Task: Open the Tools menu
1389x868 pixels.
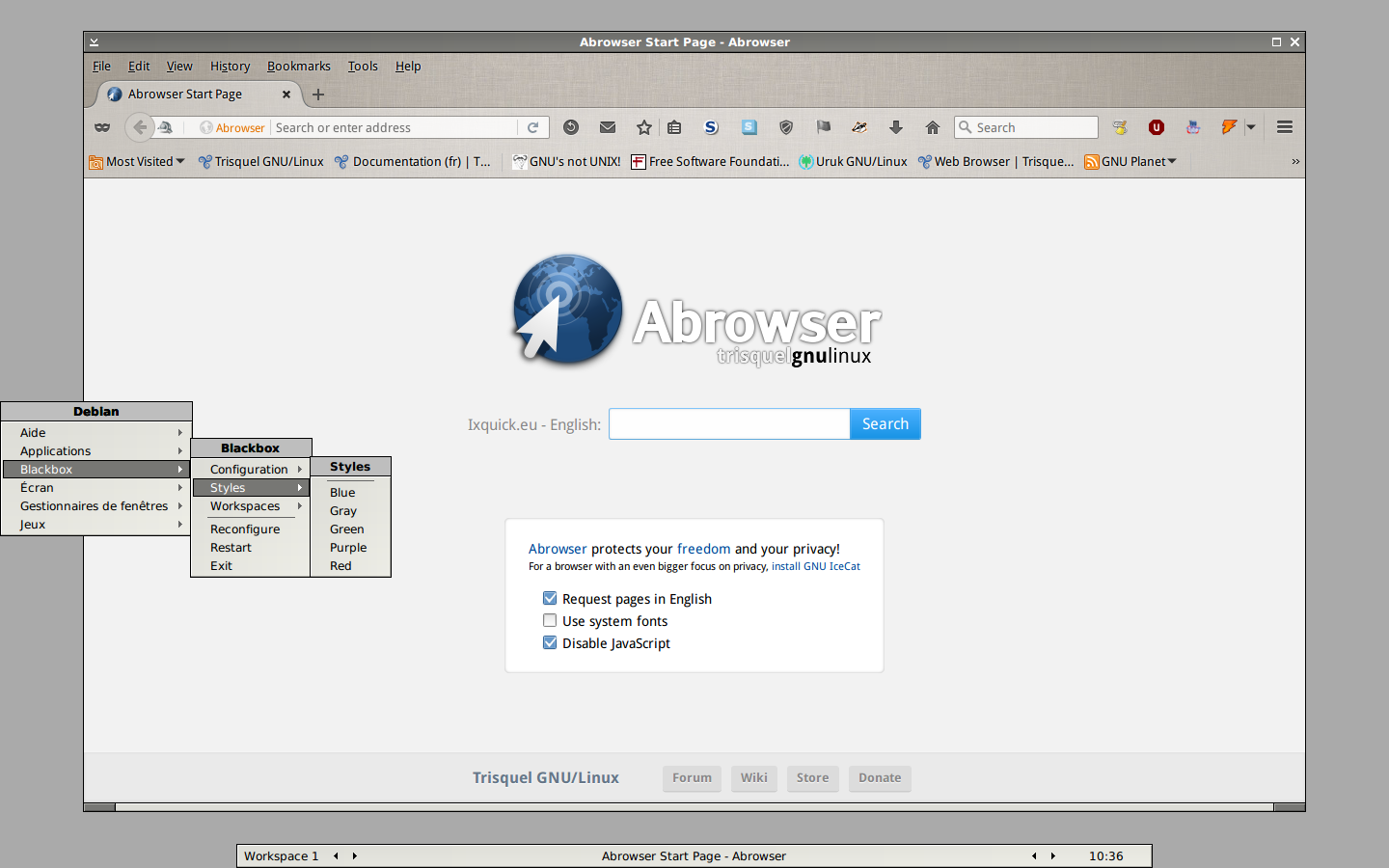Action: point(363,66)
